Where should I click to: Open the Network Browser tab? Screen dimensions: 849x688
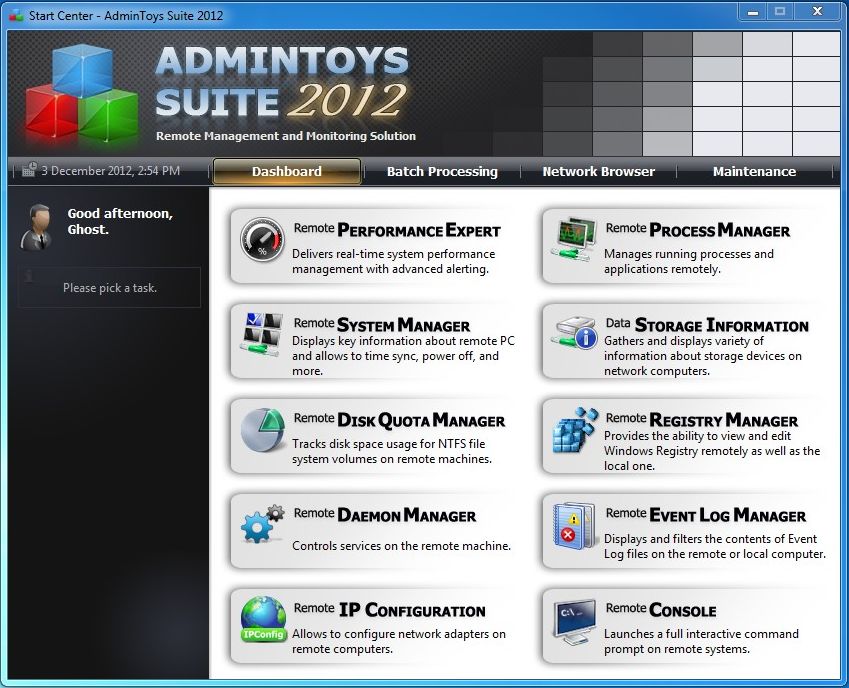599,172
